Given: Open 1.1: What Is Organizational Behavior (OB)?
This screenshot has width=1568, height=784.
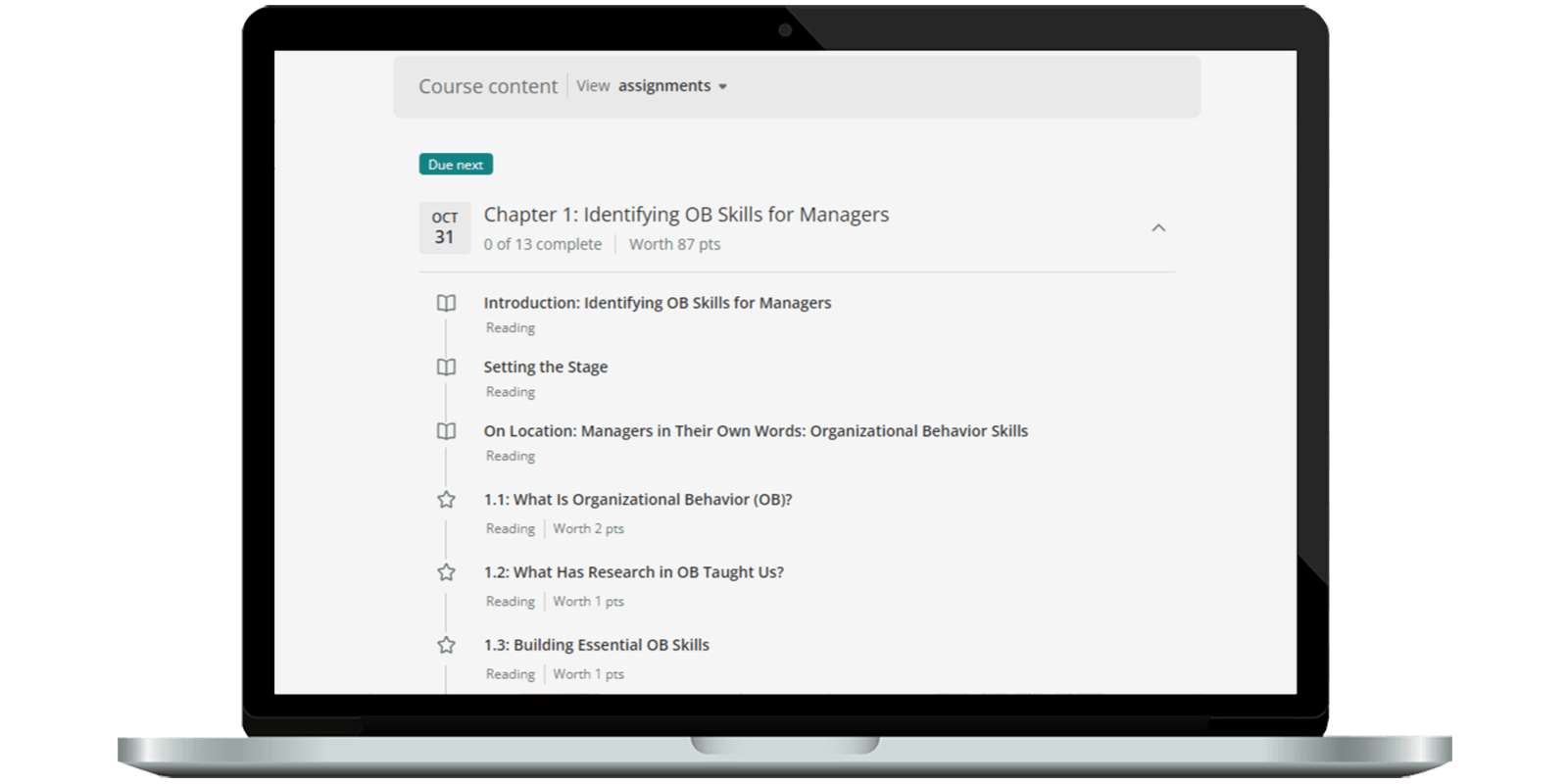Looking at the screenshot, I should (637, 499).
